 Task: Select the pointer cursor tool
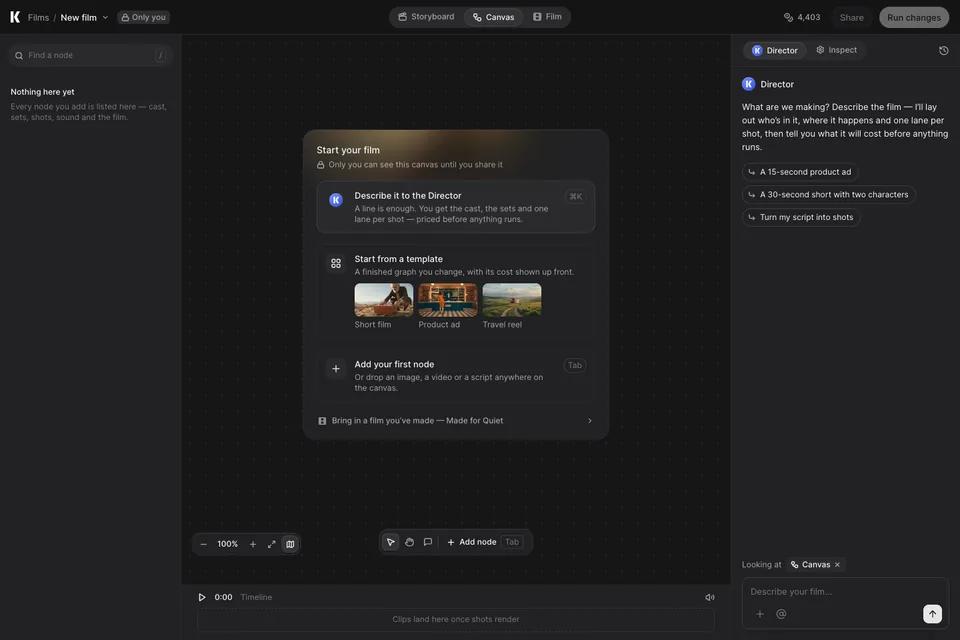[391, 542]
